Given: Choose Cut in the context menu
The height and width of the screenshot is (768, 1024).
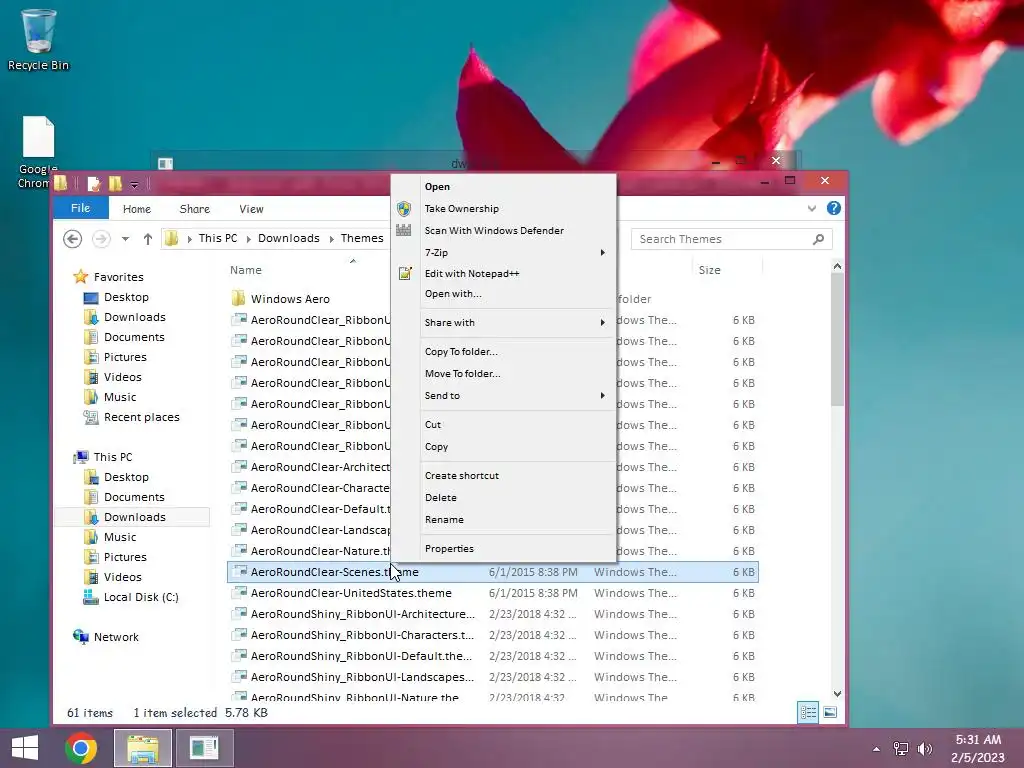Looking at the screenshot, I should click(x=432, y=424).
